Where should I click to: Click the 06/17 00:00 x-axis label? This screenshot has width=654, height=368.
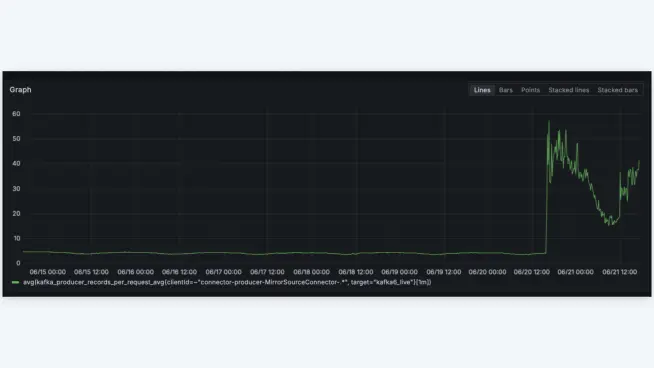(224, 272)
